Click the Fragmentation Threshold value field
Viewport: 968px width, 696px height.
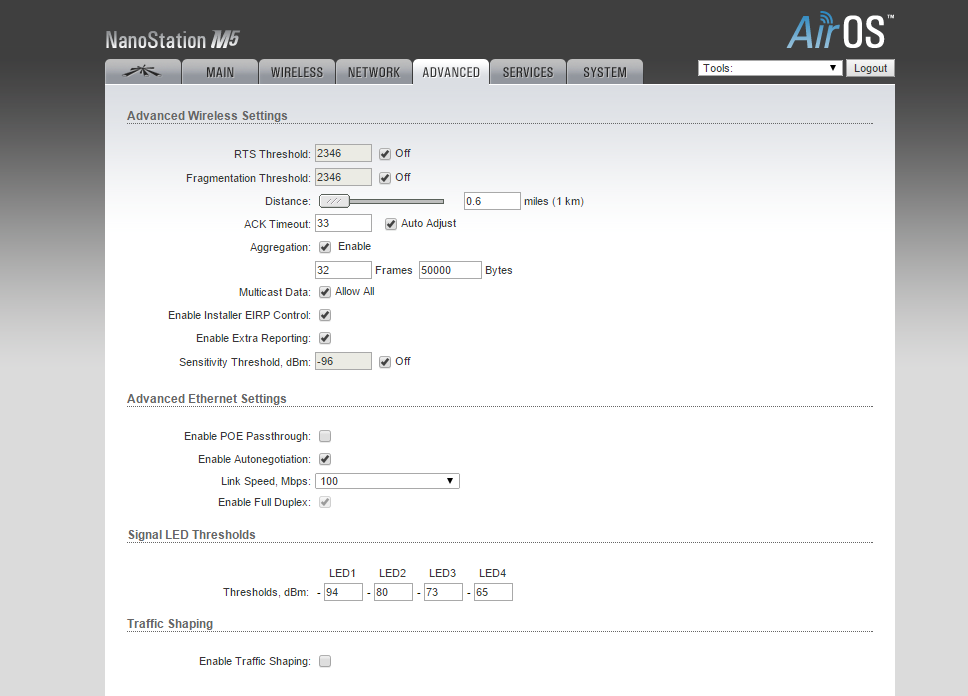343,177
